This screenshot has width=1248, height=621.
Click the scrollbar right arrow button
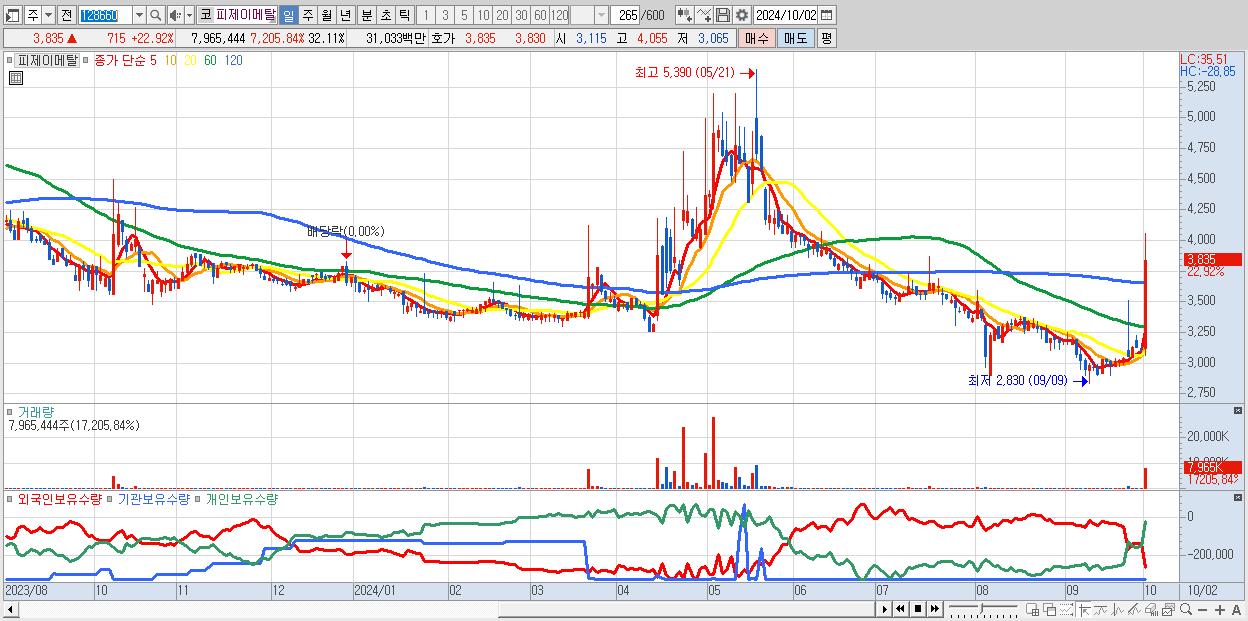click(885, 609)
